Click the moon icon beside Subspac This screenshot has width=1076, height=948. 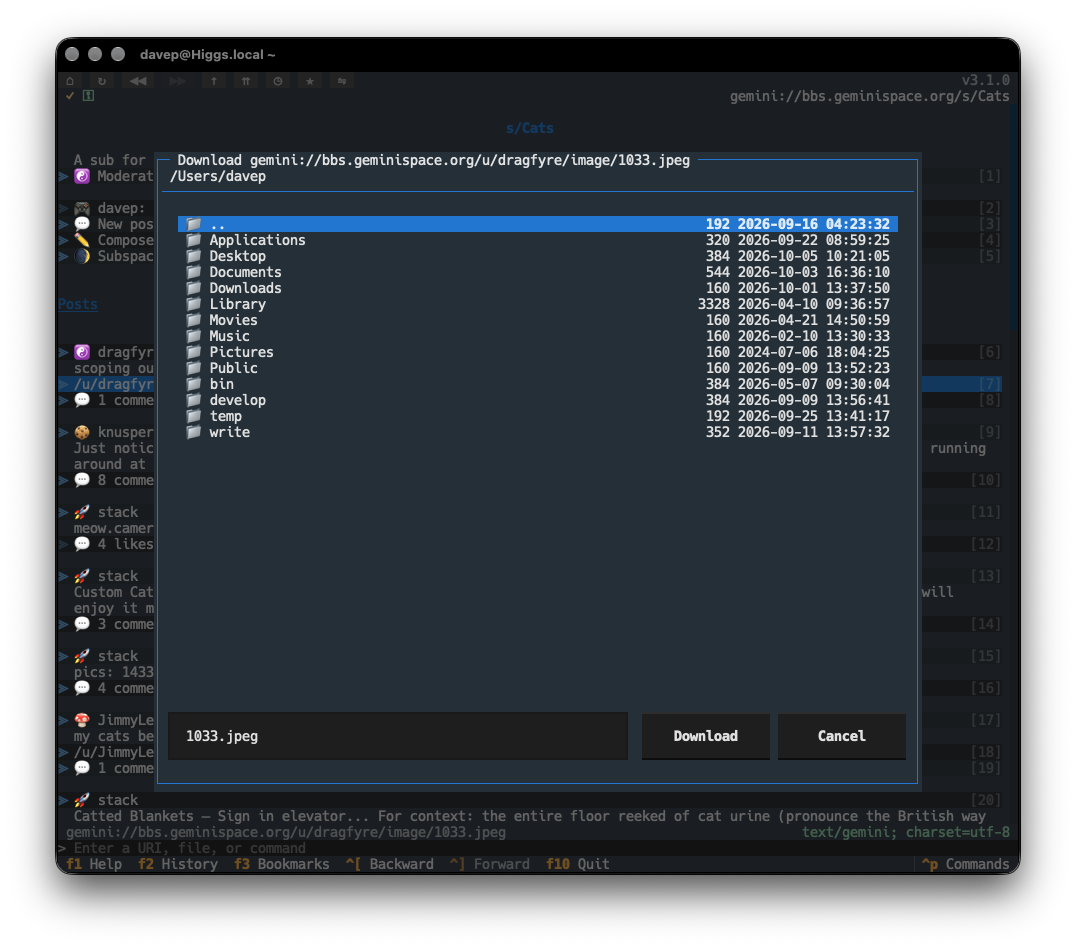coord(82,256)
